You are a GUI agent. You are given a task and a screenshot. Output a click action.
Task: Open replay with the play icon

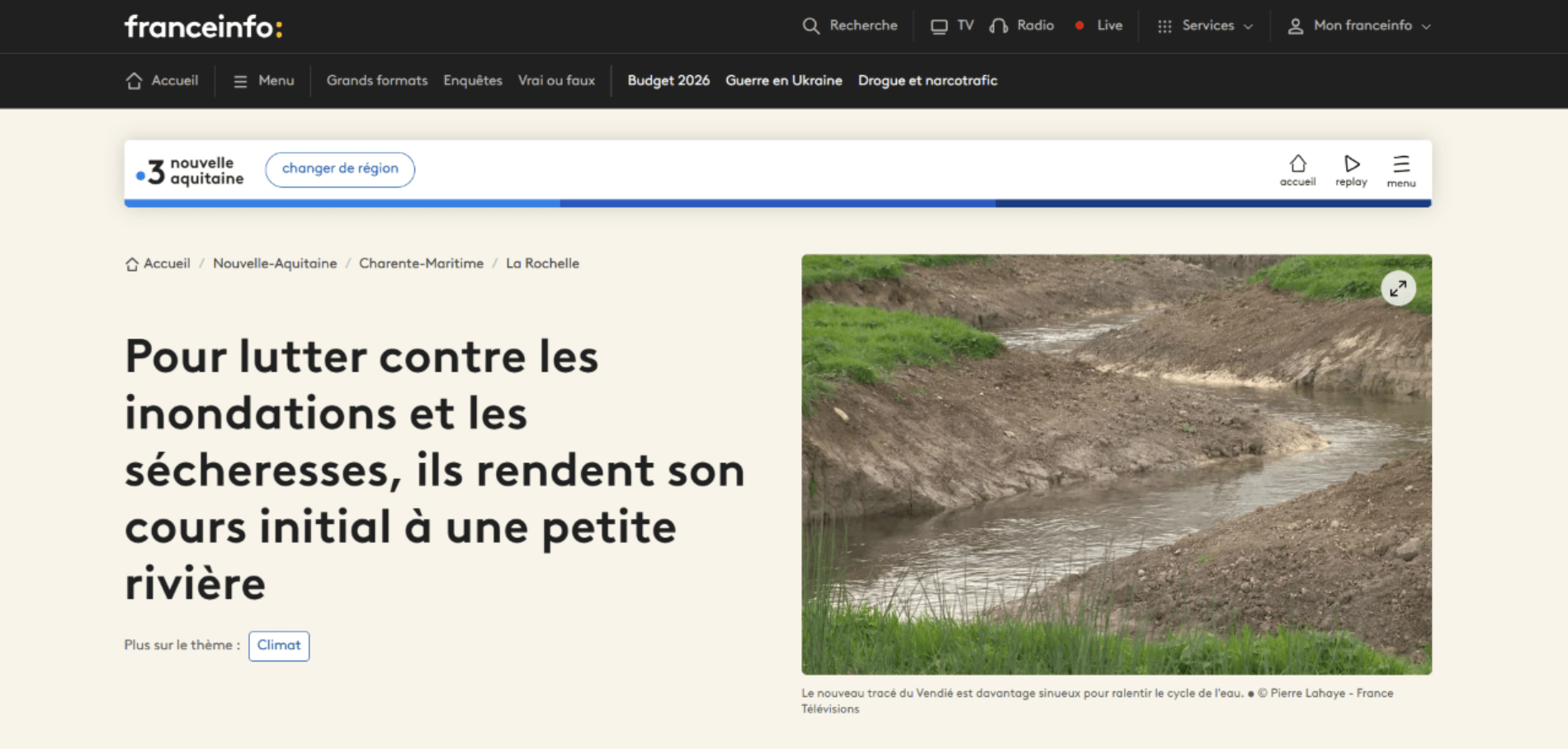[x=1351, y=164]
